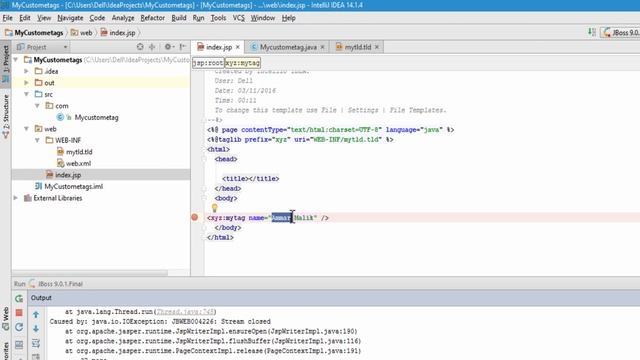Expand the .idea folder

click(27, 71)
